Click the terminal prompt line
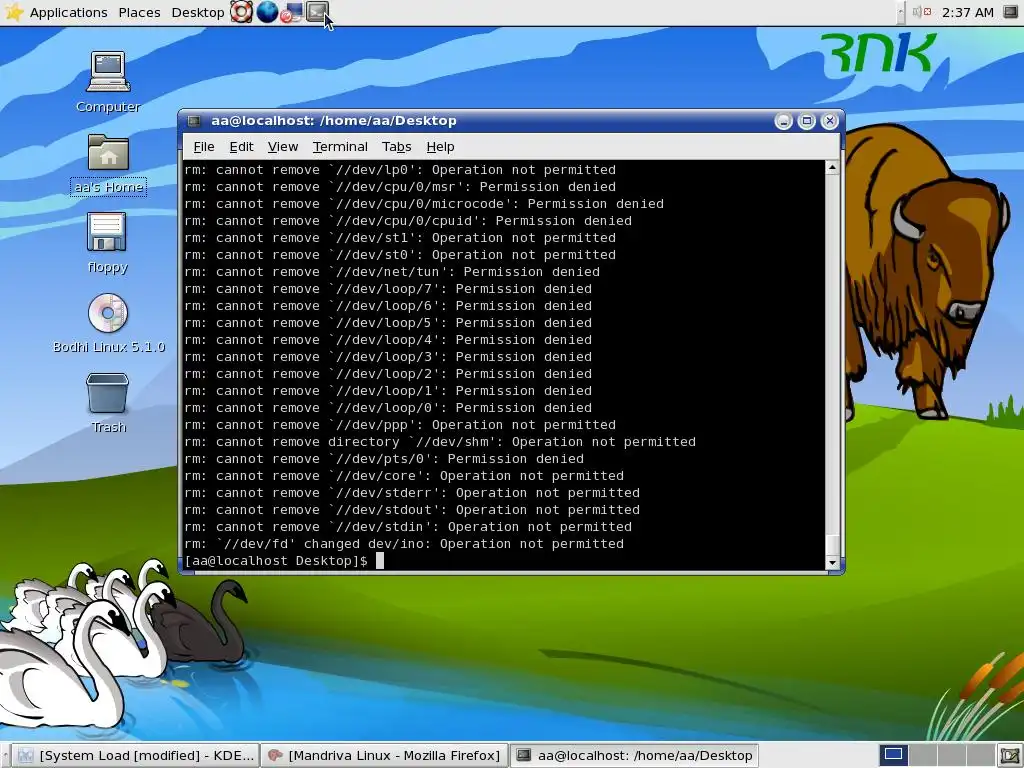Image resolution: width=1024 pixels, height=768 pixels. 284,561
